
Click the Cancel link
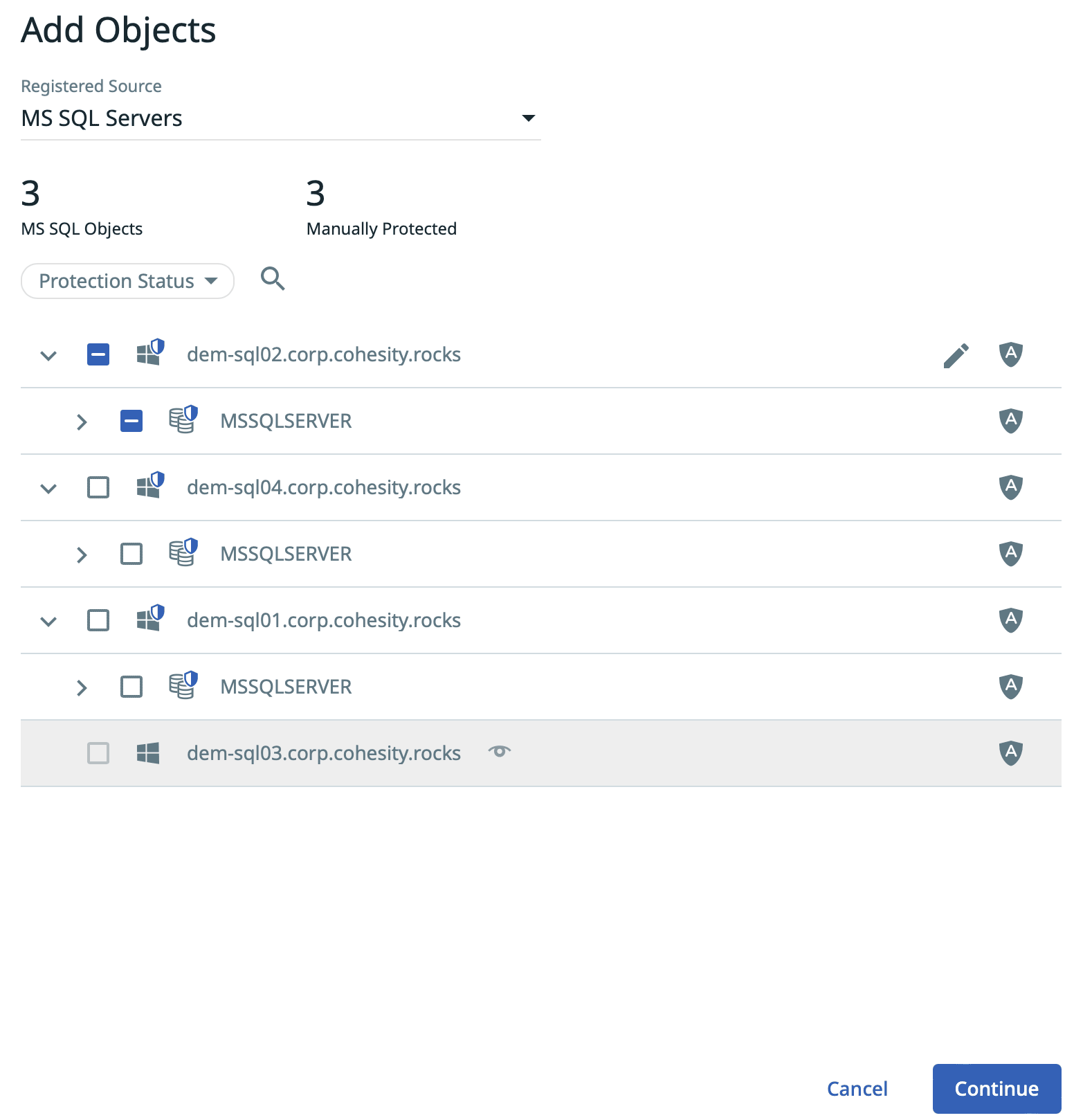(857, 1089)
